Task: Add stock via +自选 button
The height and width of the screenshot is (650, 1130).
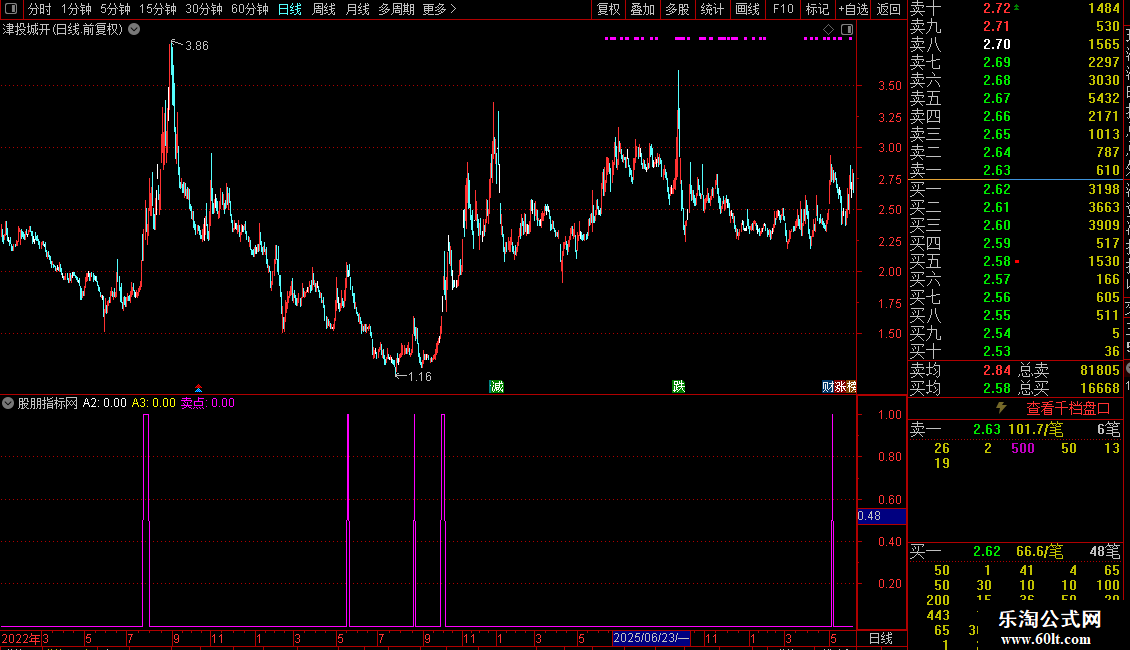Action: (x=853, y=9)
